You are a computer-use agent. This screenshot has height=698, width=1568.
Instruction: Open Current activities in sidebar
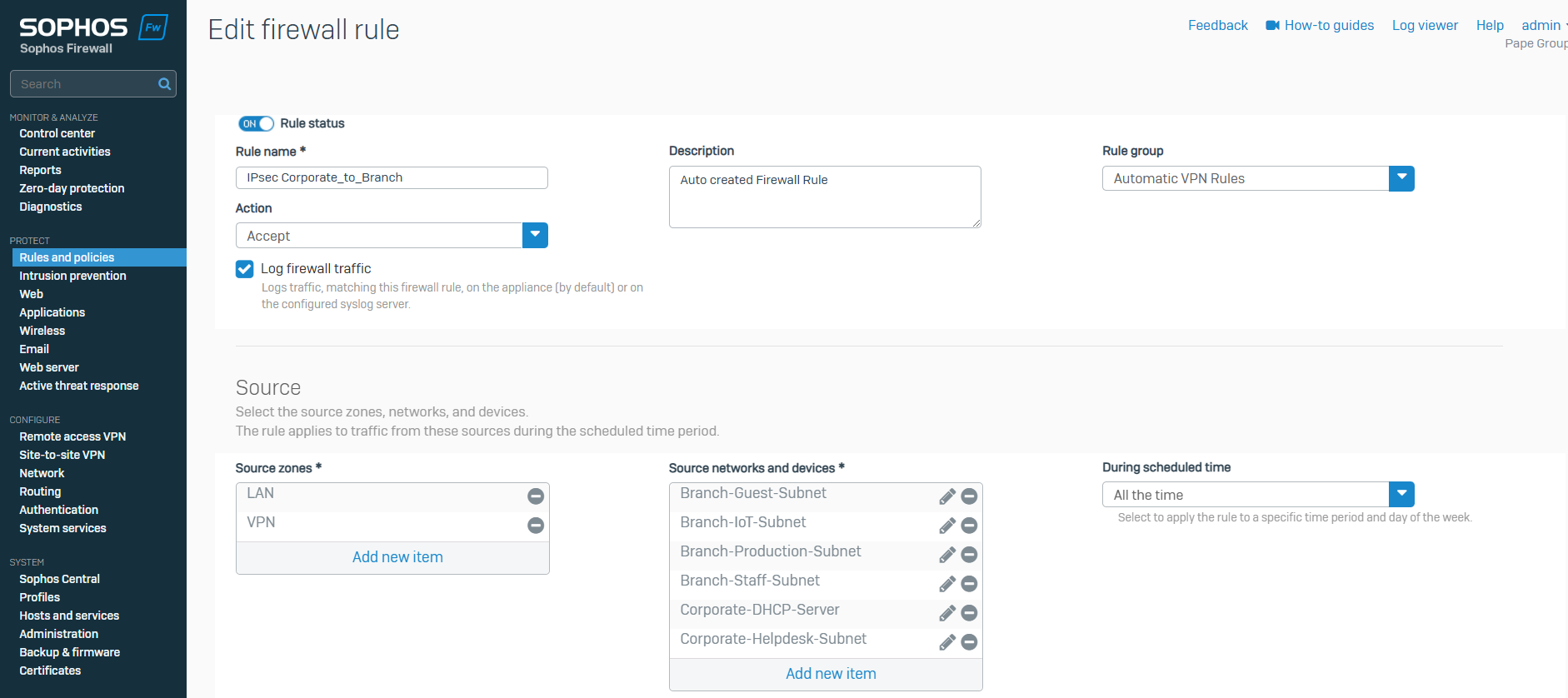(65, 152)
